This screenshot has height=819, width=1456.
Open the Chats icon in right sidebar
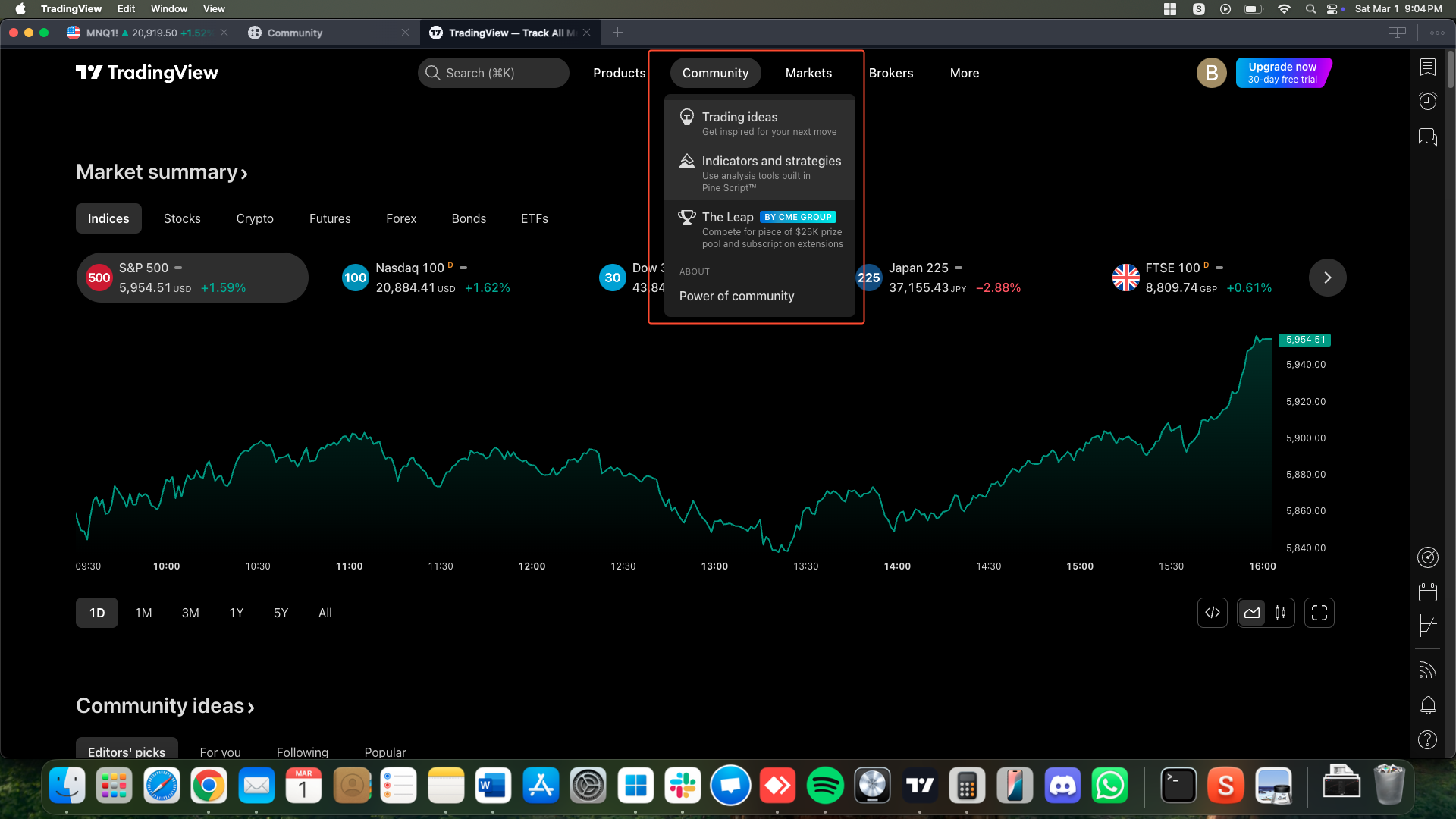1427,137
